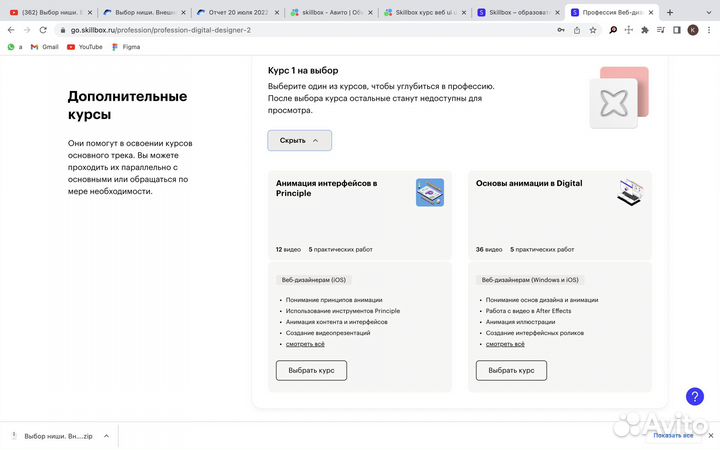The width and height of the screenshot is (720, 450).
Task: Go back to the previous page
Action: click(x=11, y=30)
